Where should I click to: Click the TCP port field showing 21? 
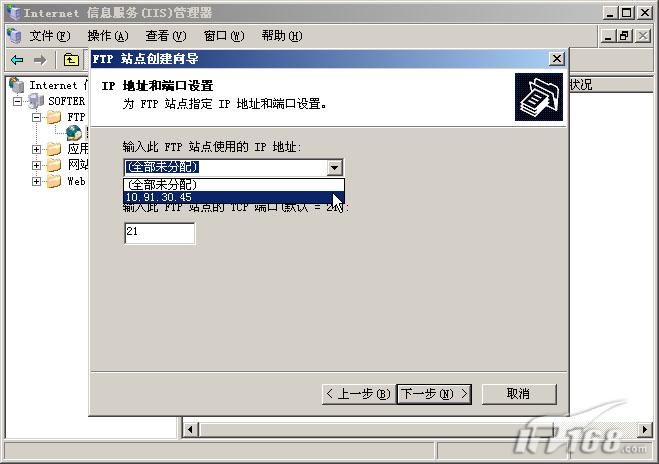pyautogui.click(x=160, y=233)
